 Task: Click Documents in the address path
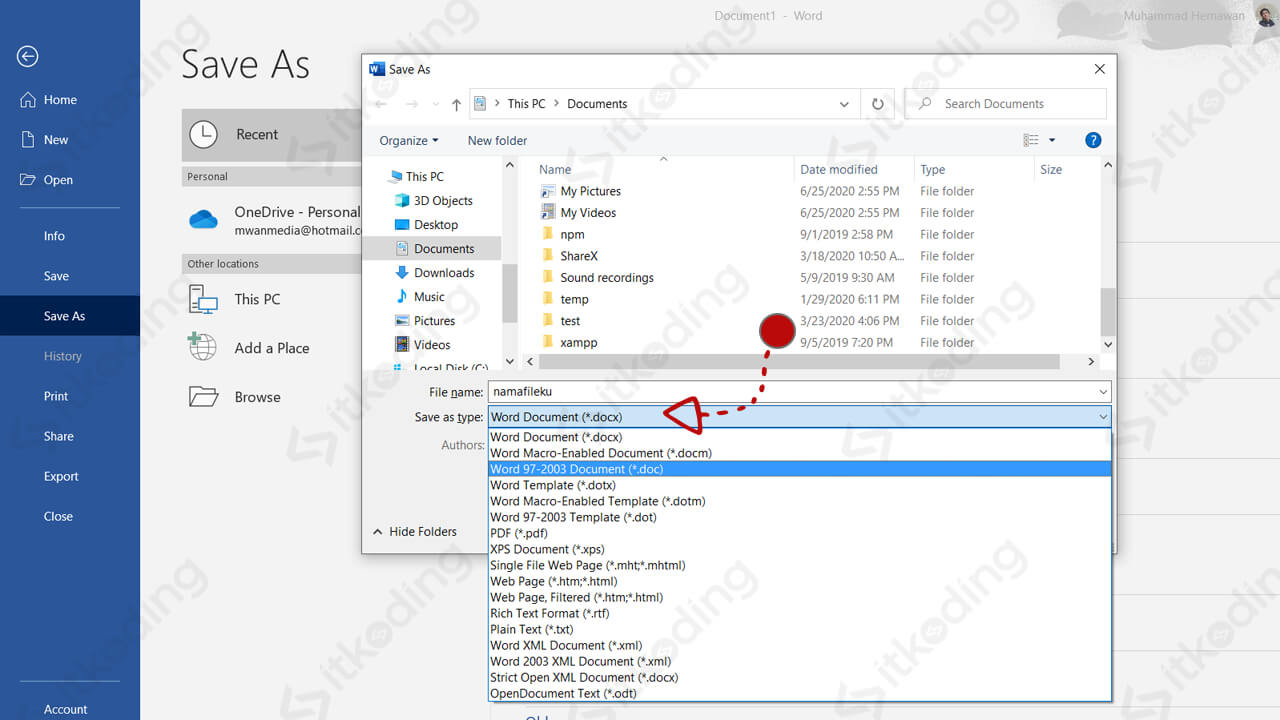597,104
